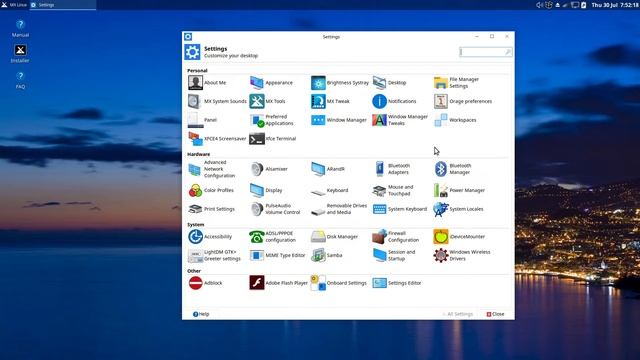Image resolution: width=640 pixels, height=360 pixels.
Task: Open Window Manager settings
Action: click(x=339, y=120)
